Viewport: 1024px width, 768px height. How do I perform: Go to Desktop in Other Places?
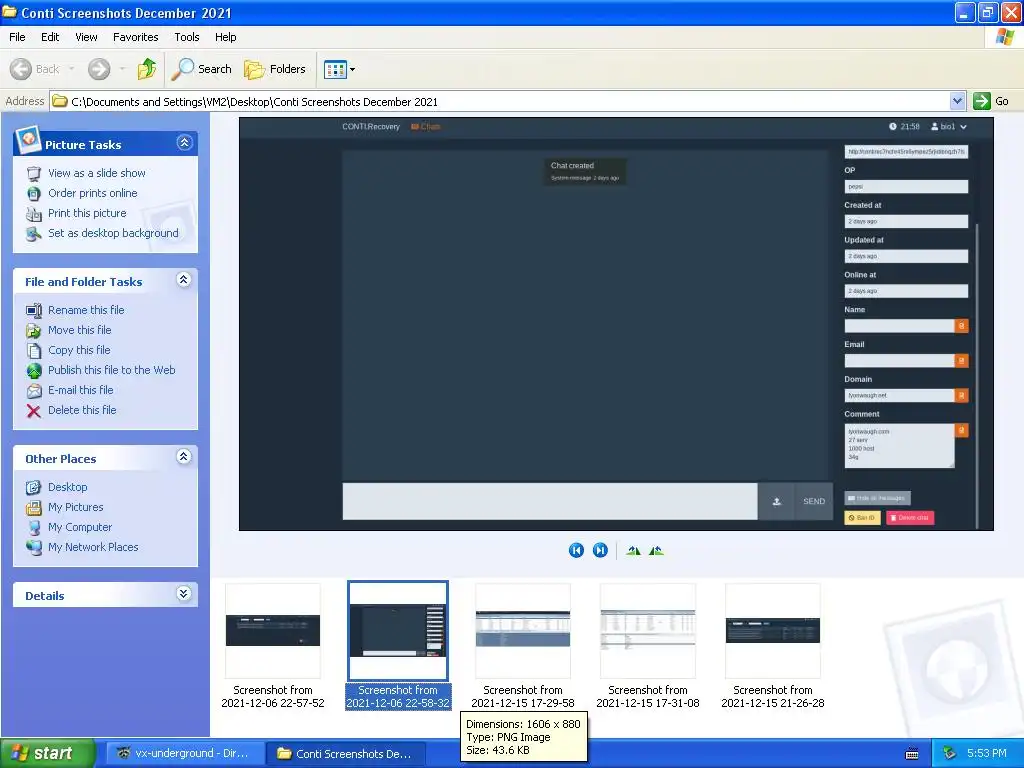(67, 487)
